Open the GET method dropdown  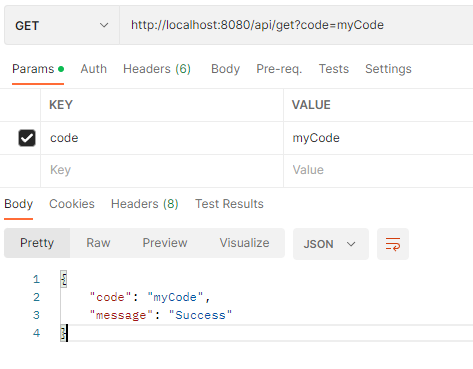[62, 25]
